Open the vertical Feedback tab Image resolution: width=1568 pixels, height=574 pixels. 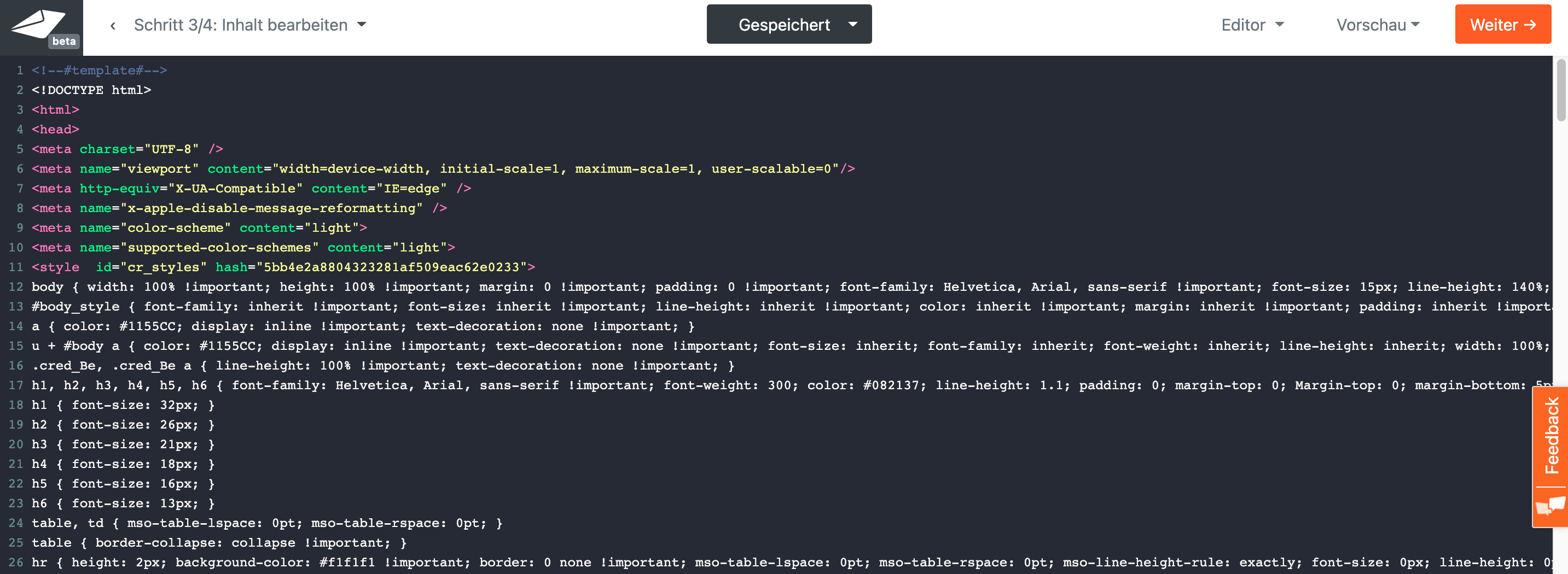tap(1552, 436)
